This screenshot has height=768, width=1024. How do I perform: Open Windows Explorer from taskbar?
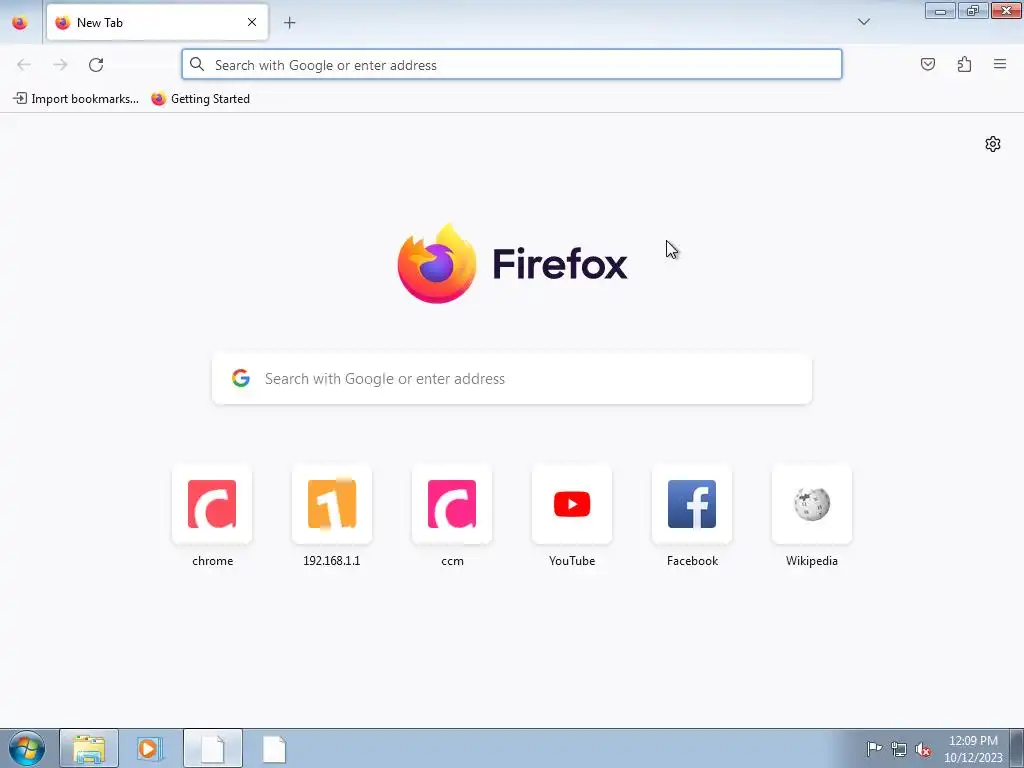[x=89, y=748]
